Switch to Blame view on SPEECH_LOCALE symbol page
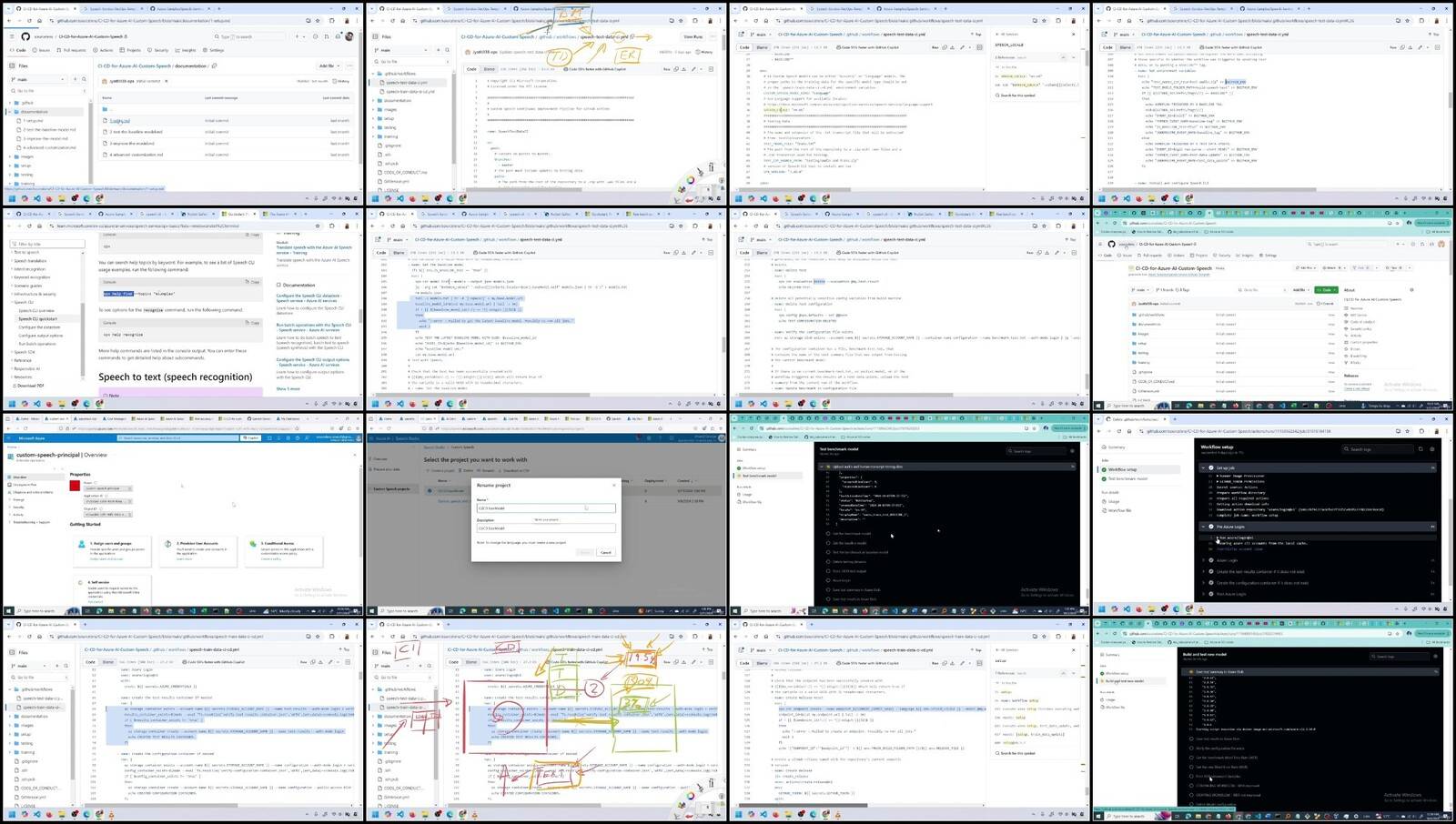1456x824 pixels. tap(762, 47)
